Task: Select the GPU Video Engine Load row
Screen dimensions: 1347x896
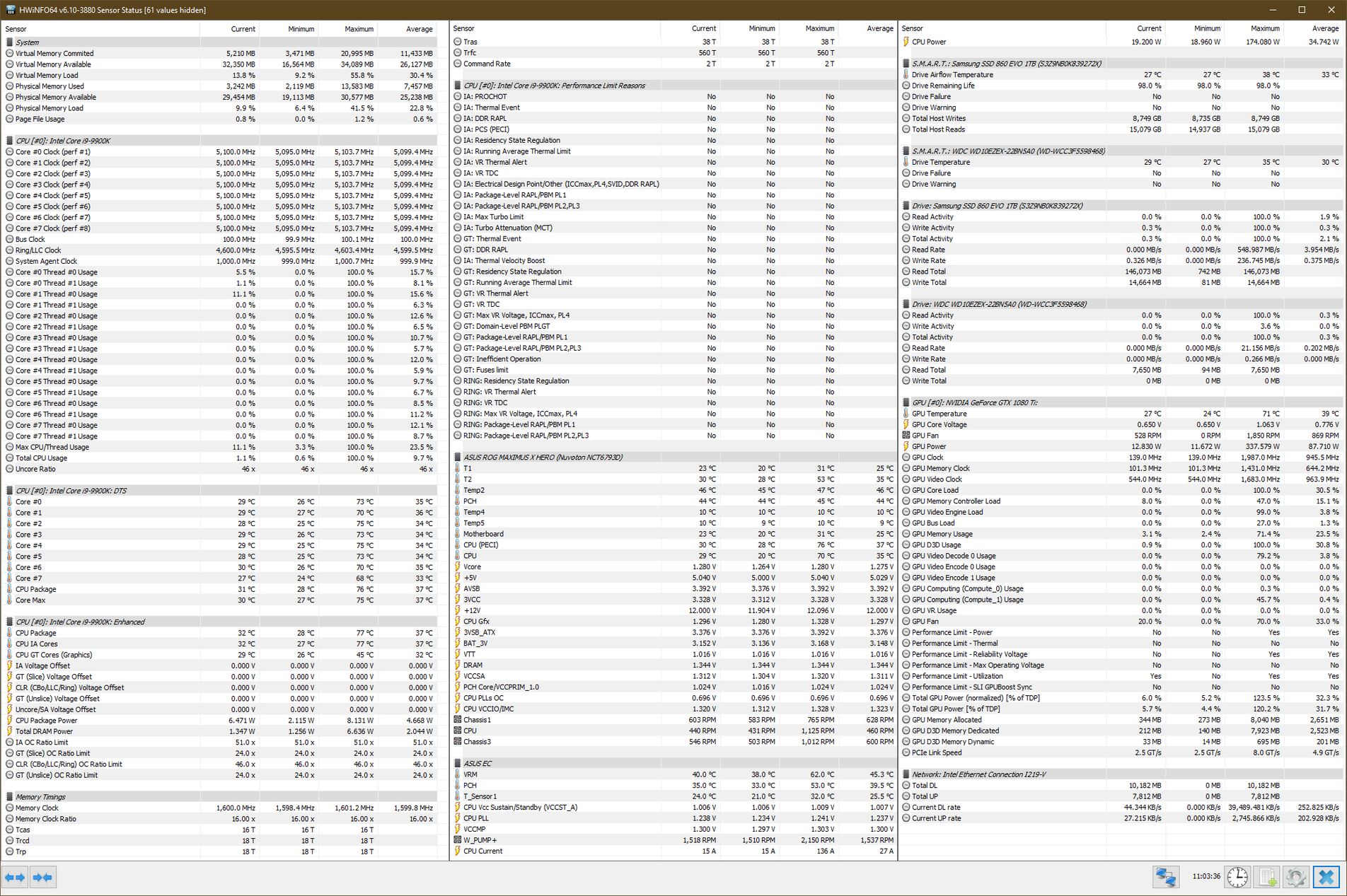Action: tap(1122, 512)
